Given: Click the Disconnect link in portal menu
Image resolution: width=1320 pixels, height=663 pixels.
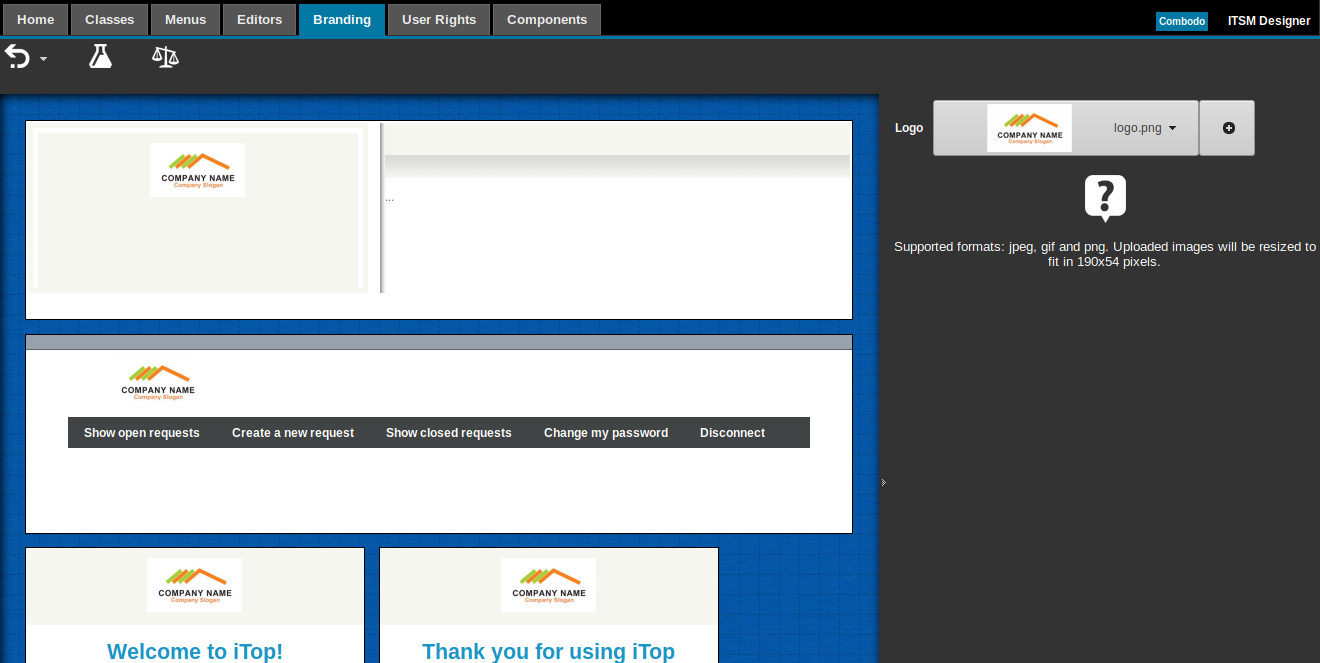Looking at the screenshot, I should [x=732, y=433].
